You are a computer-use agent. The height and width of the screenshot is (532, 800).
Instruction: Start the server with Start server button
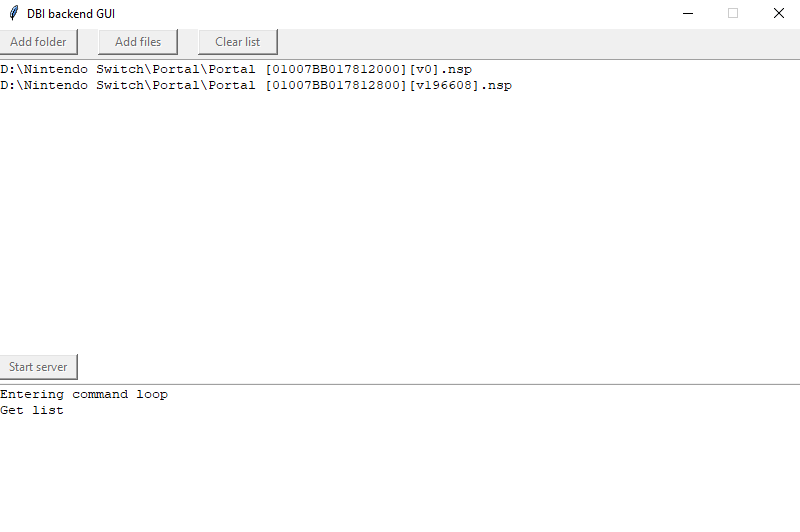click(x=38, y=367)
